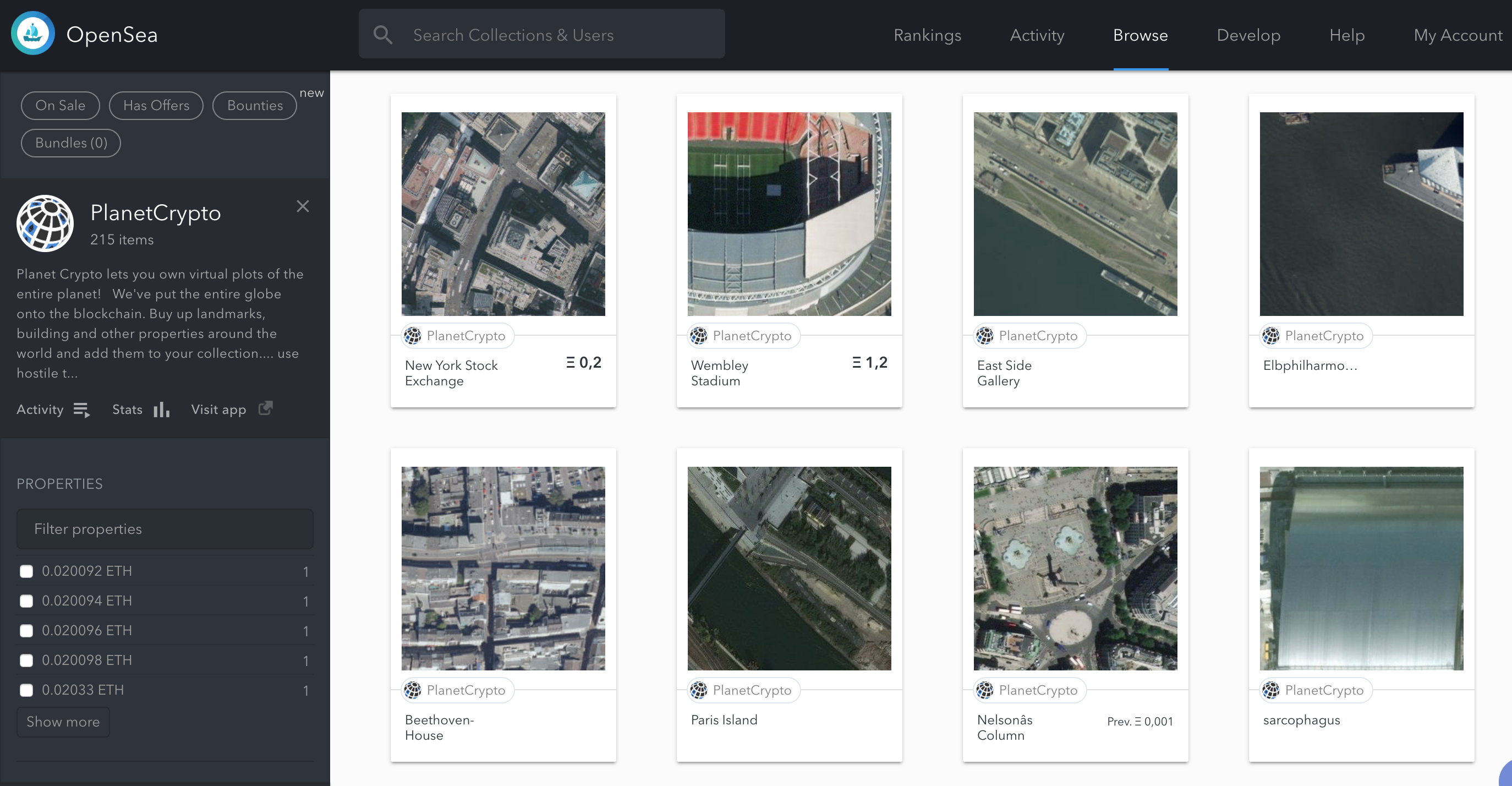Click PlanetCrypto badge on Wembley Stadium card
The height and width of the screenshot is (786, 1512).
pyautogui.click(x=744, y=336)
